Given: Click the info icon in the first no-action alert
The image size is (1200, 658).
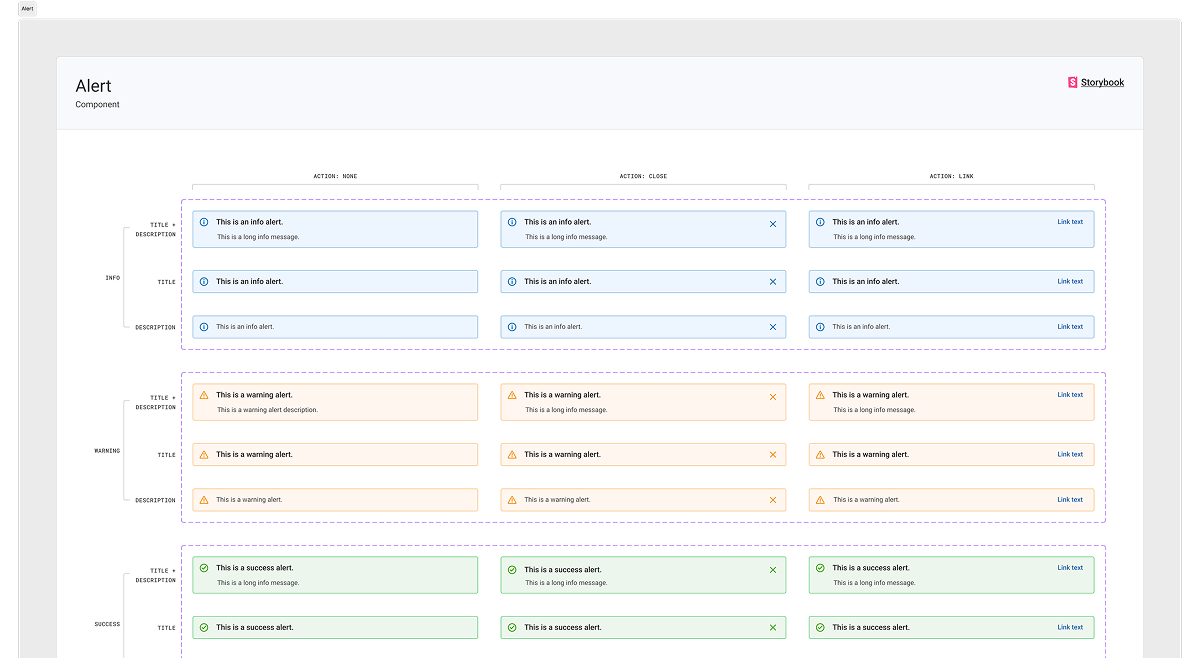Looking at the screenshot, I should click(204, 222).
